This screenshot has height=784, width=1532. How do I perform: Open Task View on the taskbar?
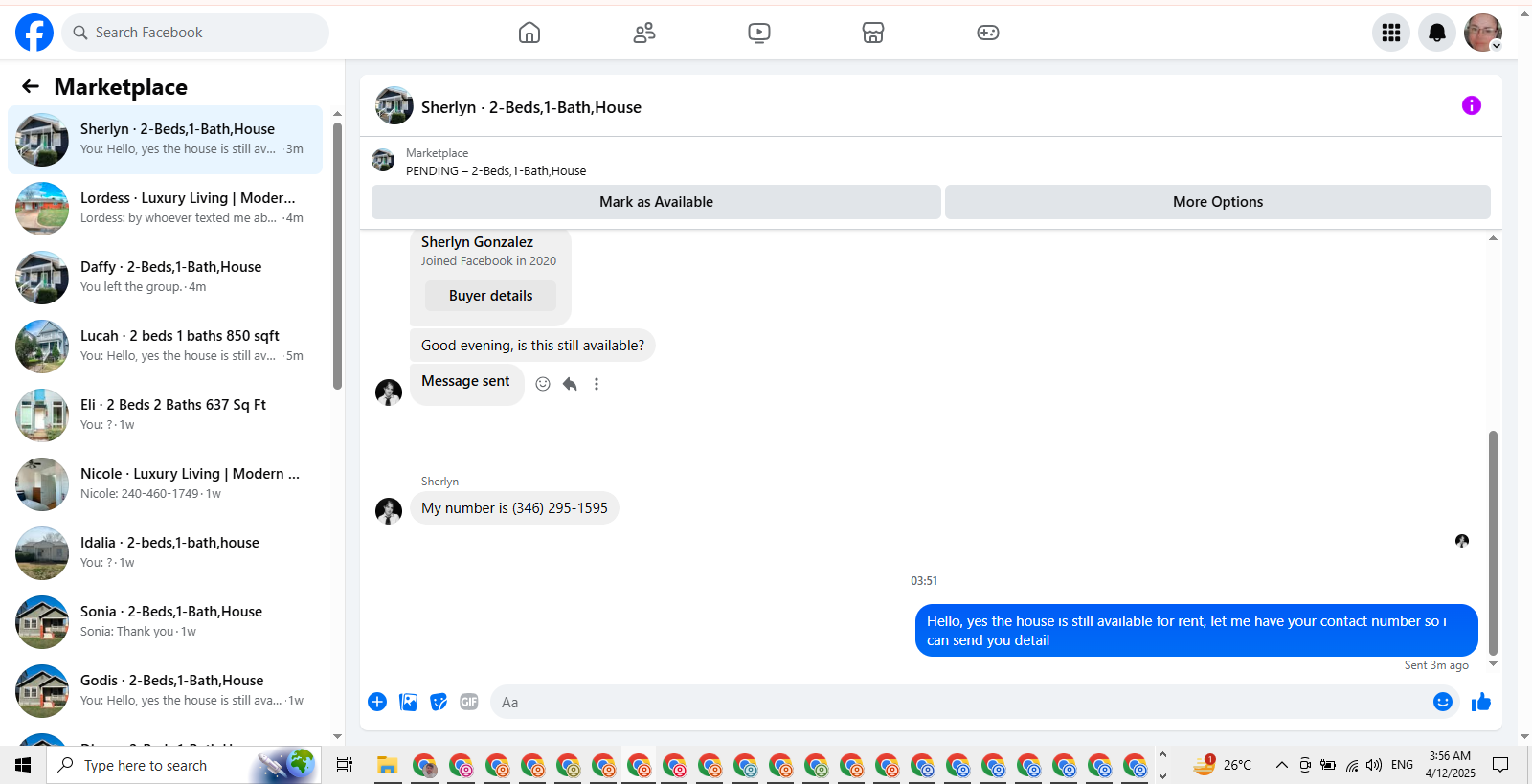pyautogui.click(x=345, y=765)
